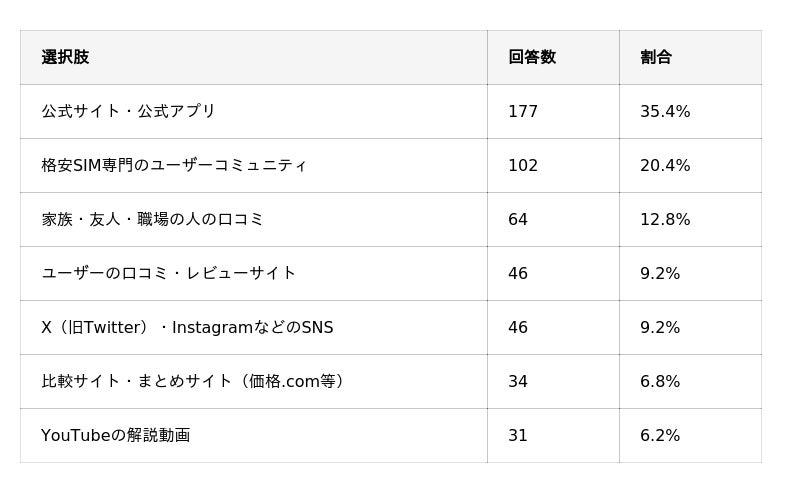This screenshot has height=493, width=800.
Task: Select the 格安SIM専門のユーザーコミュニティ cell
Action: pyautogui.click(x=174, y=166)
